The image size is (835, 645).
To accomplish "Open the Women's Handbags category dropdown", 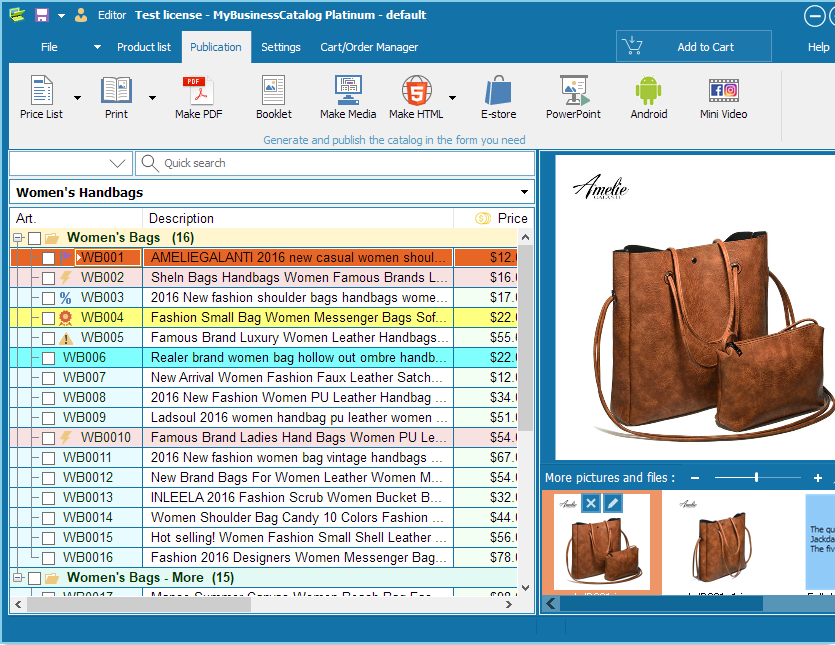I will [x=524, y=193].
